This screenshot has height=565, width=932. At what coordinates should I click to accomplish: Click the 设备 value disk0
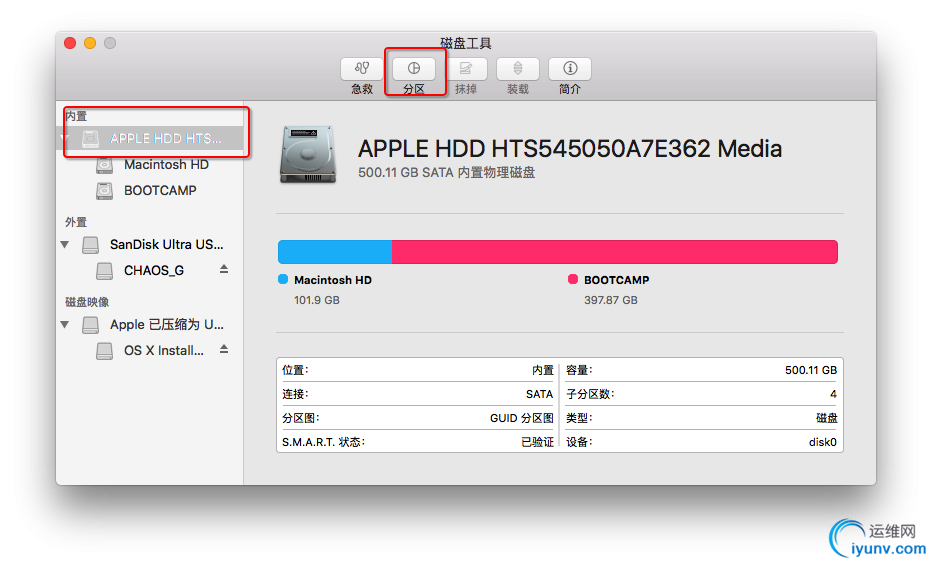click(823, 442)
